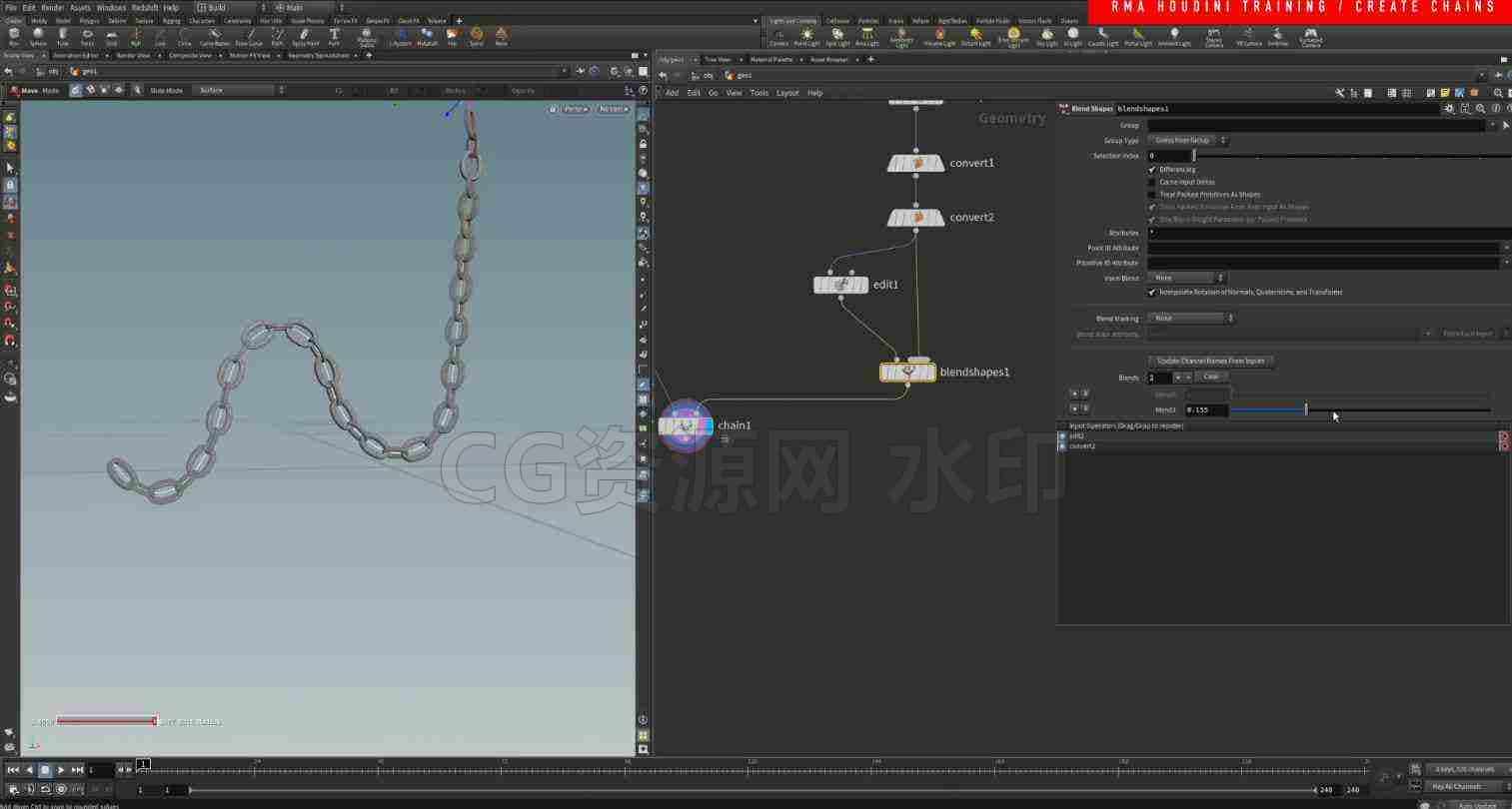The height and width of the screenshot is (809, 1512).
Task: Open the Persp camera dropdown in viewport
Action: [x=575, y=109]
